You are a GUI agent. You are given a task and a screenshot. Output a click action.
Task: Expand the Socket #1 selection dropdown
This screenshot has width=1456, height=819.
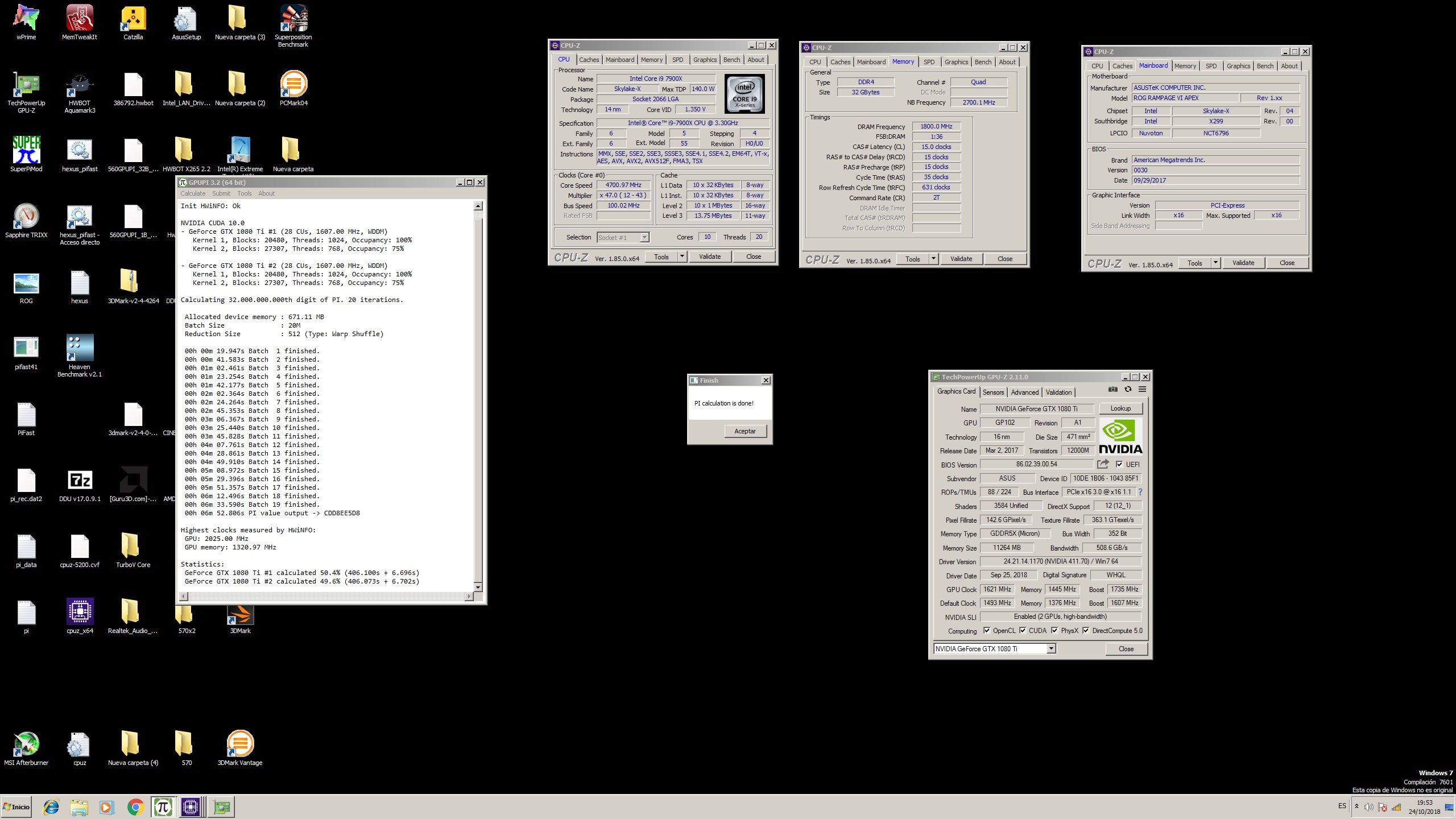pos(644,237)
